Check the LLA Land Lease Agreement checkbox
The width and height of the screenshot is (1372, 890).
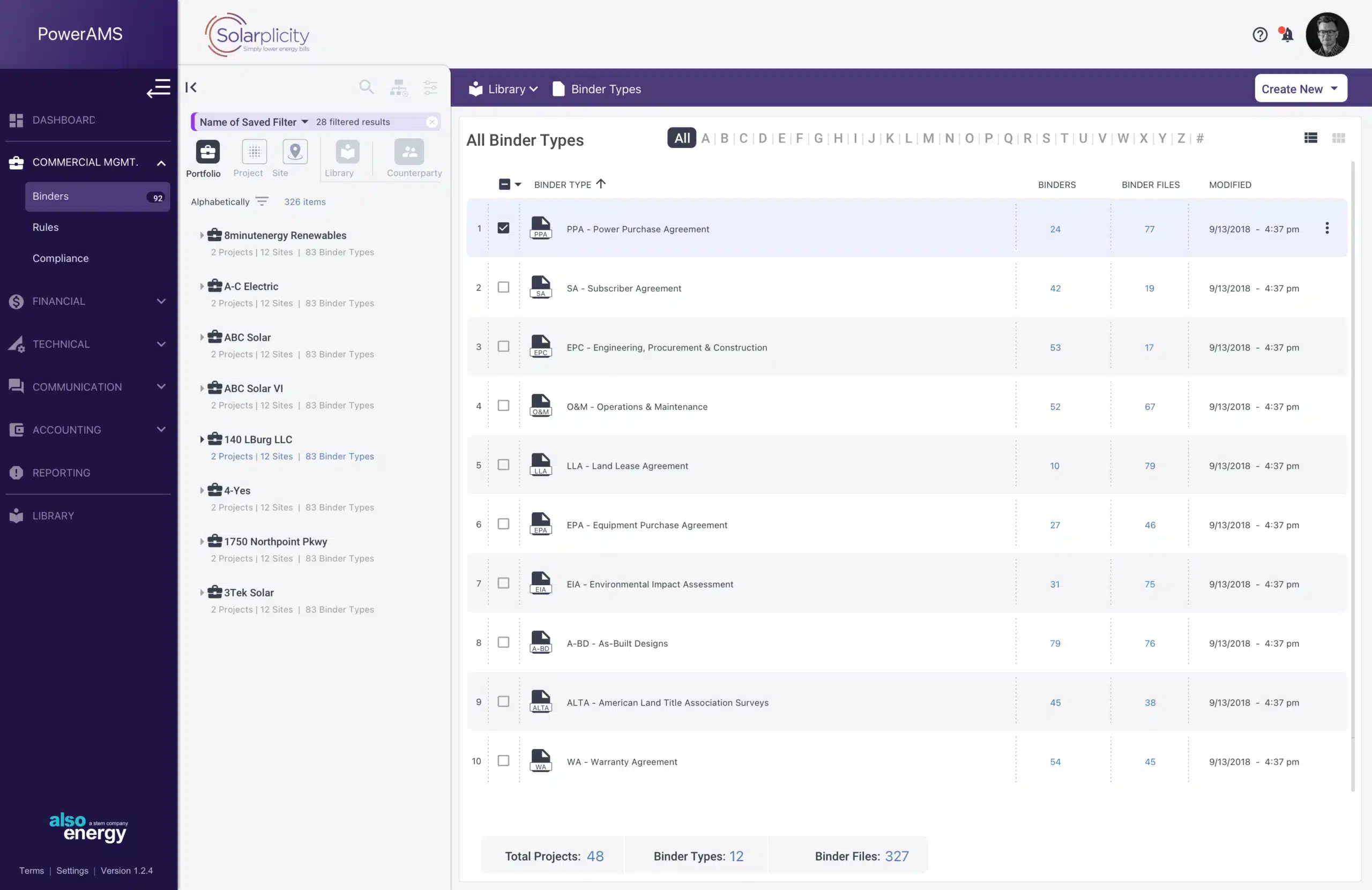503,465
